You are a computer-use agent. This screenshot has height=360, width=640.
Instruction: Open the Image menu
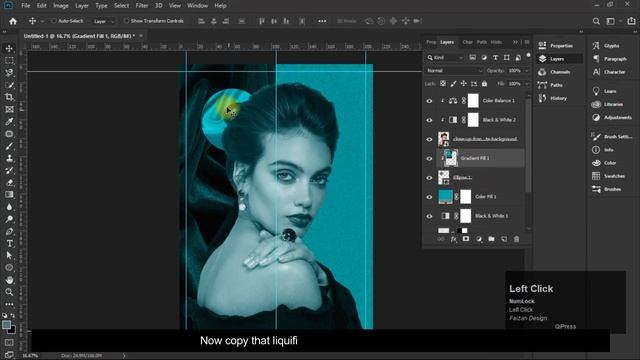(x=61, y=6)
